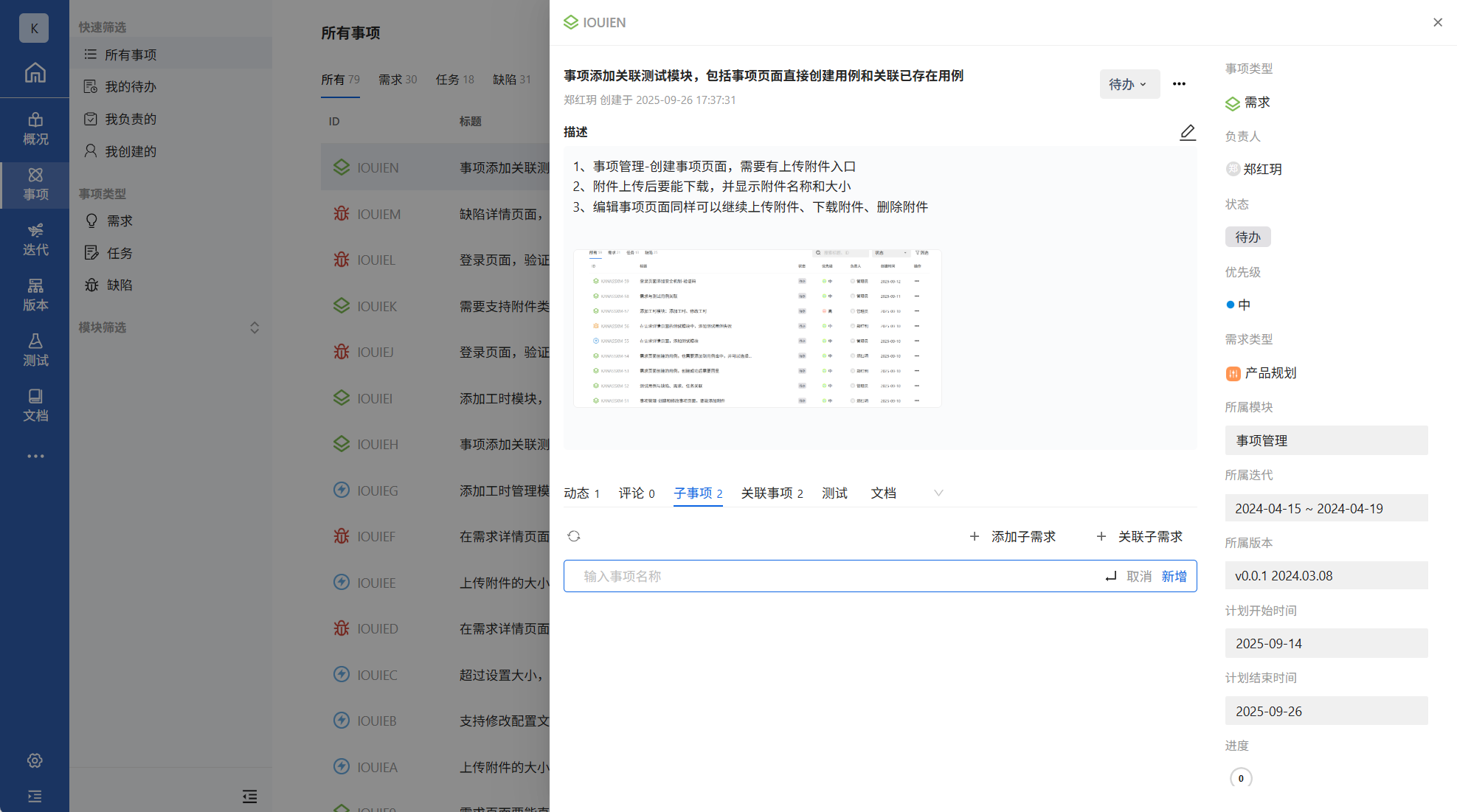The height and width of the screenshot is (812, 1457).
Task: Expand more tabs chevron after 文档
Action: [x=938, y=493]
